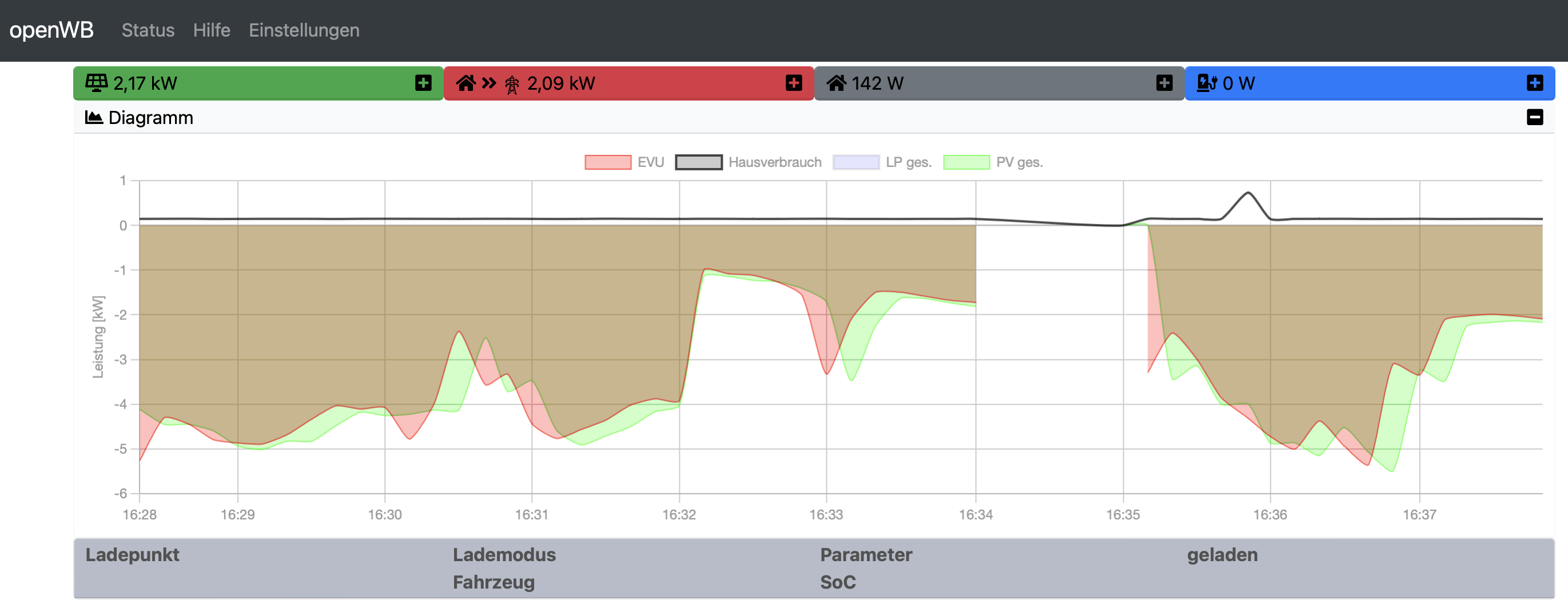The height and width of the screenshot is (616, 1568).
Task: Expand the red grid 2,09 kW card
Action: [794, 83]
